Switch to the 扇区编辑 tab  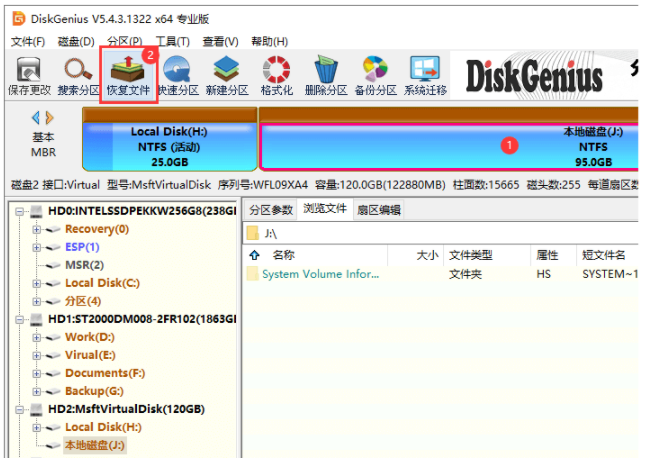(x=379, y=210)
